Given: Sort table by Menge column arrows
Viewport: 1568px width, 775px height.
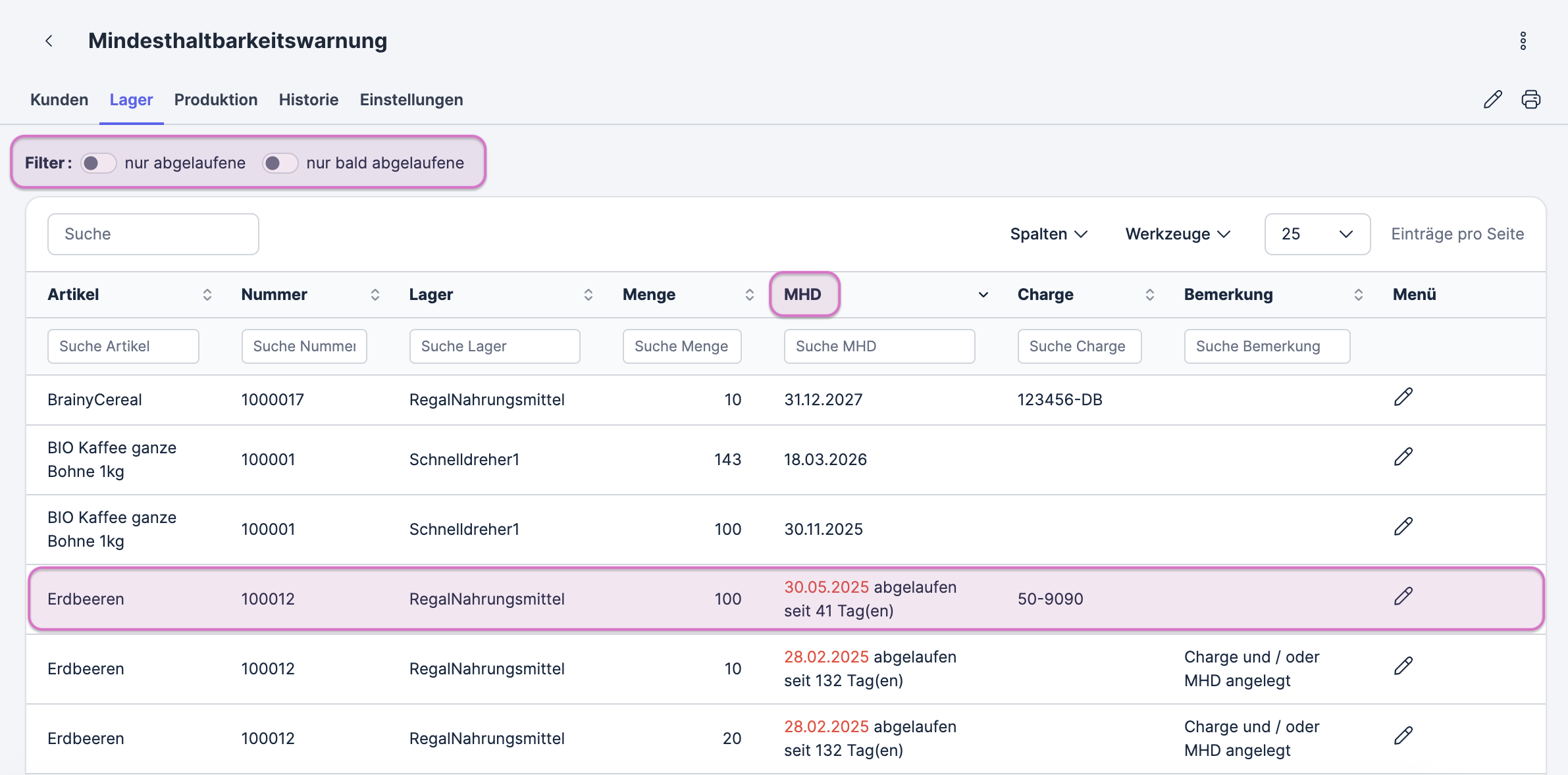Looking at the screenshot, I should point(749,295).
